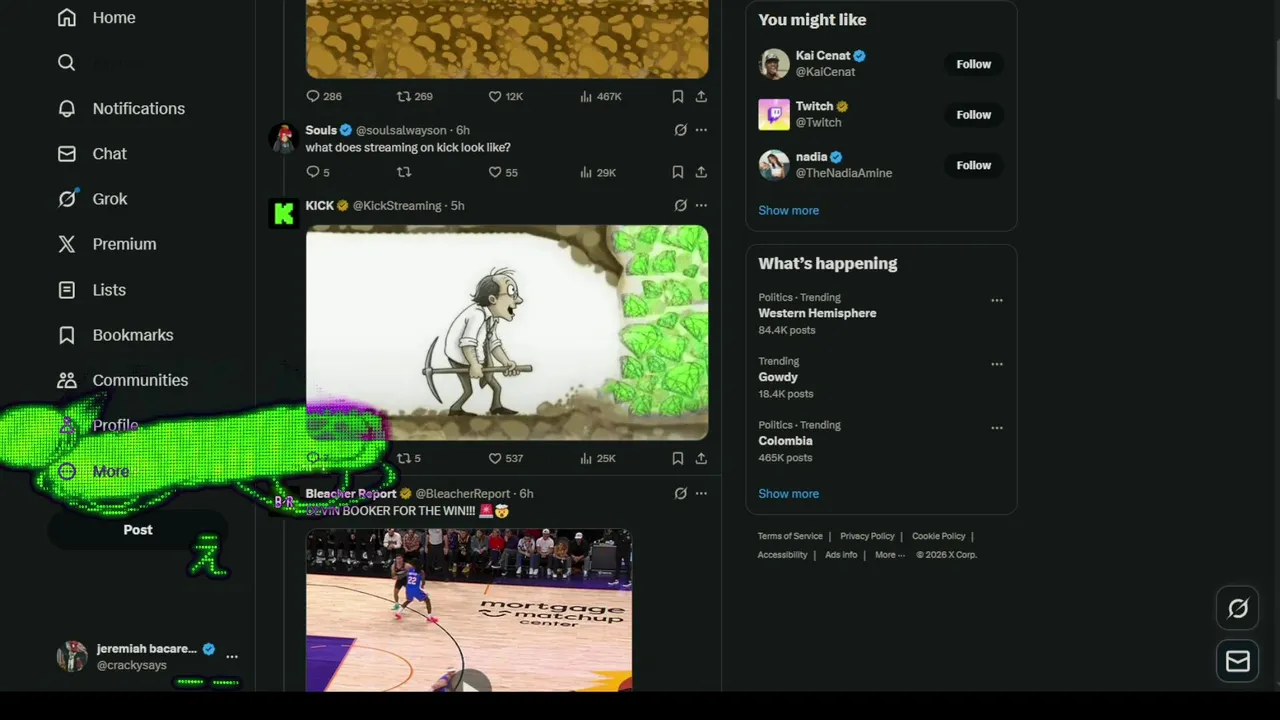Open Western Hemisphere trend options
Image resolution: width=1280 pixels, height=720 pixels.
click(x=997, y=300)
